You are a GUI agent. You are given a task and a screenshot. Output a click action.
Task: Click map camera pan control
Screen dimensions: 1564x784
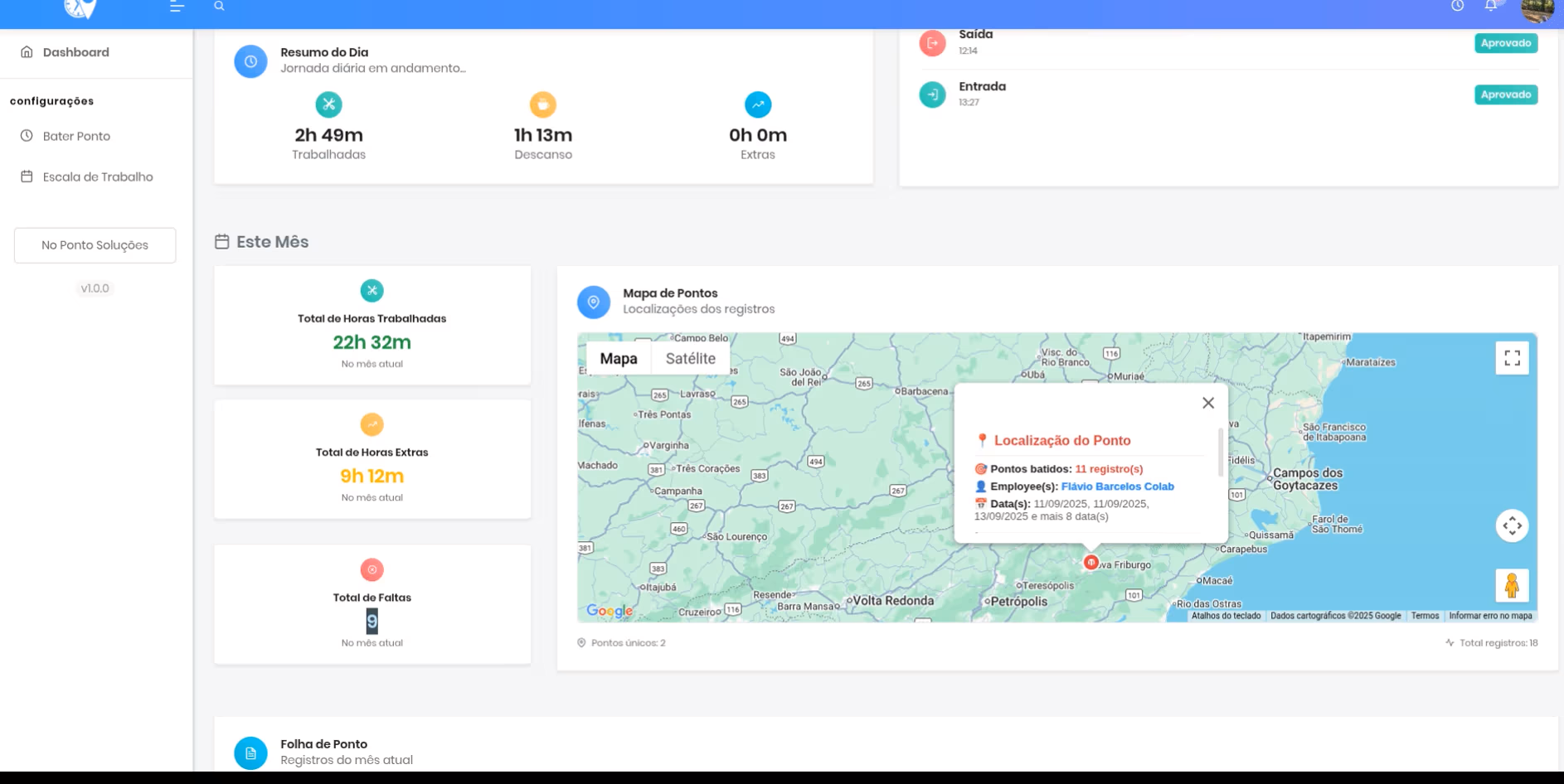(x=1512, y=525)
